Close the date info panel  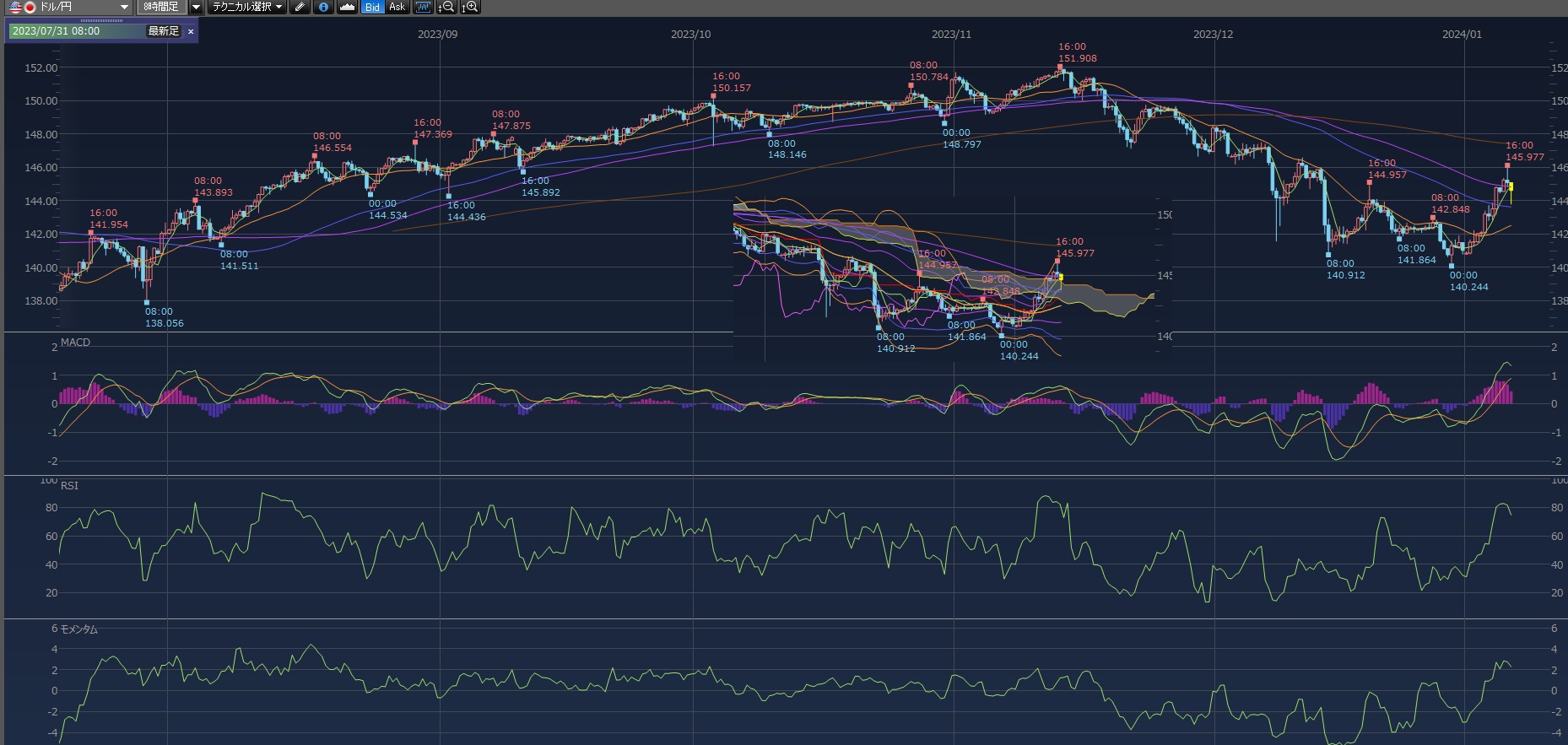(191, 31)
